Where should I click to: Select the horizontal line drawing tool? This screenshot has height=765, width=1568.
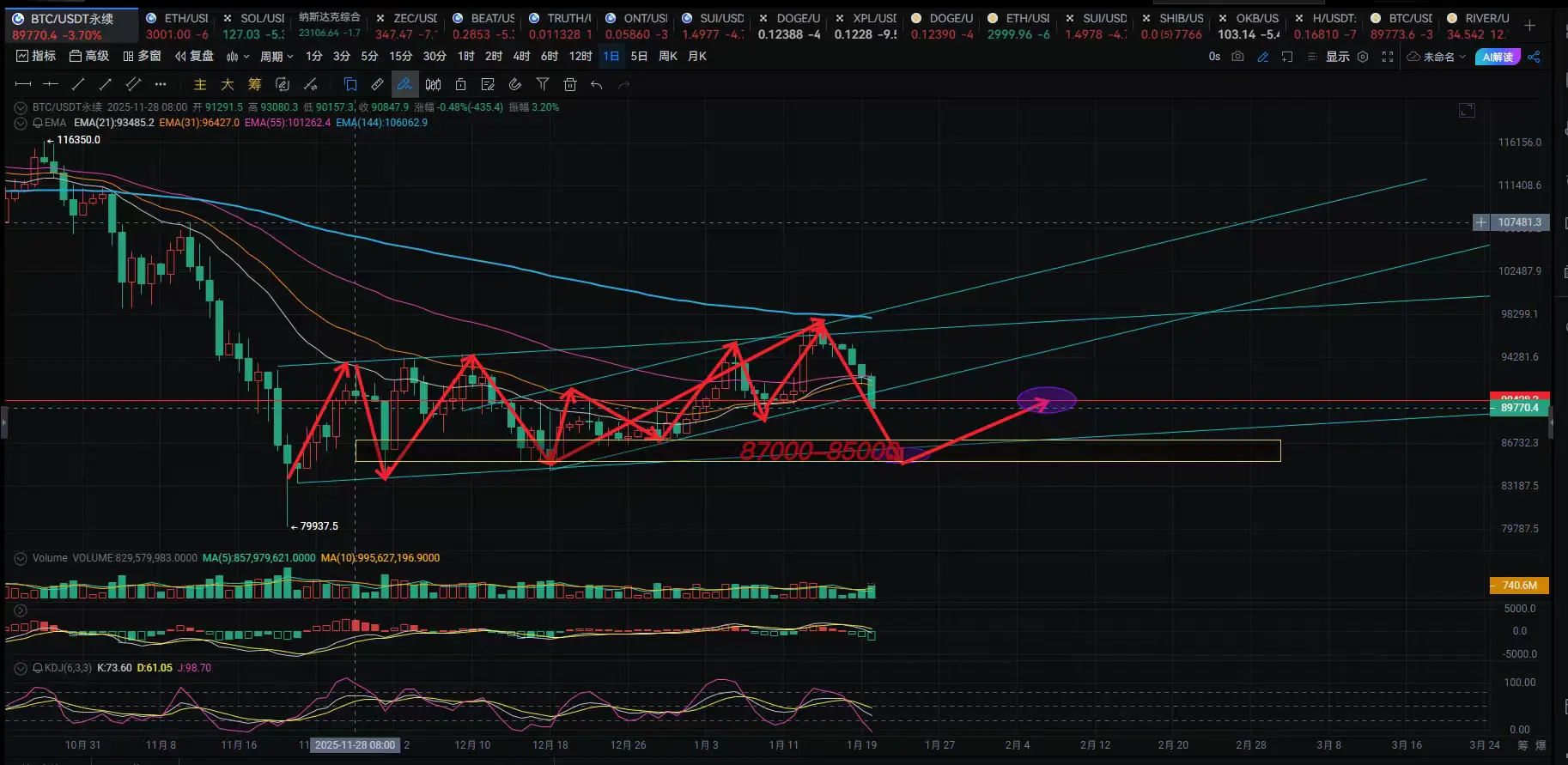[23, 84]
